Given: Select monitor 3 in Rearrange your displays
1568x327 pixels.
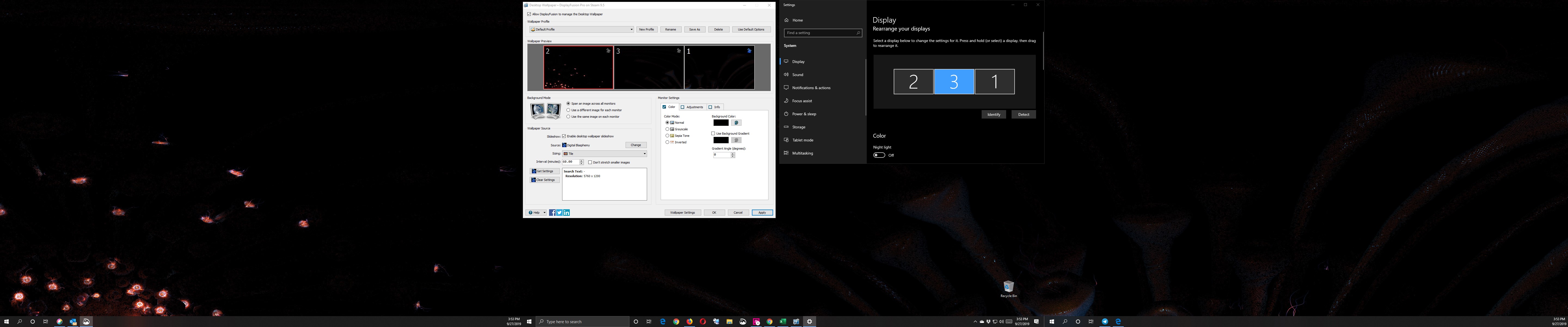Looking at the screenshot, I should [x=954, y=81].
